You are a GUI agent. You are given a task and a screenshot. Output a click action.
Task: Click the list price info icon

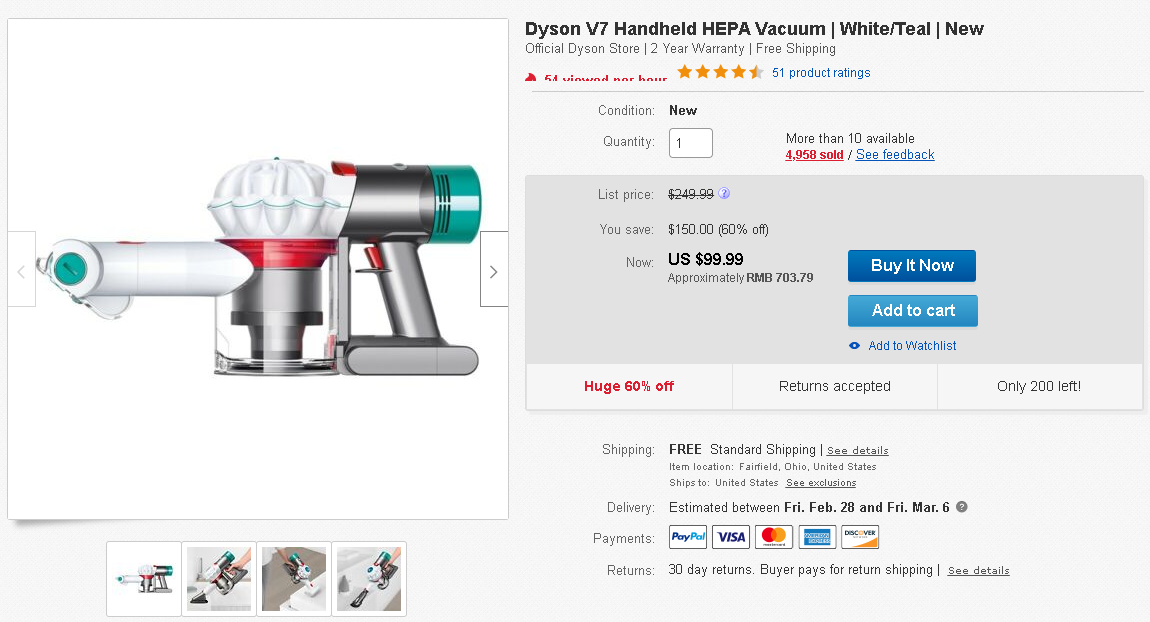click(724, 194)
